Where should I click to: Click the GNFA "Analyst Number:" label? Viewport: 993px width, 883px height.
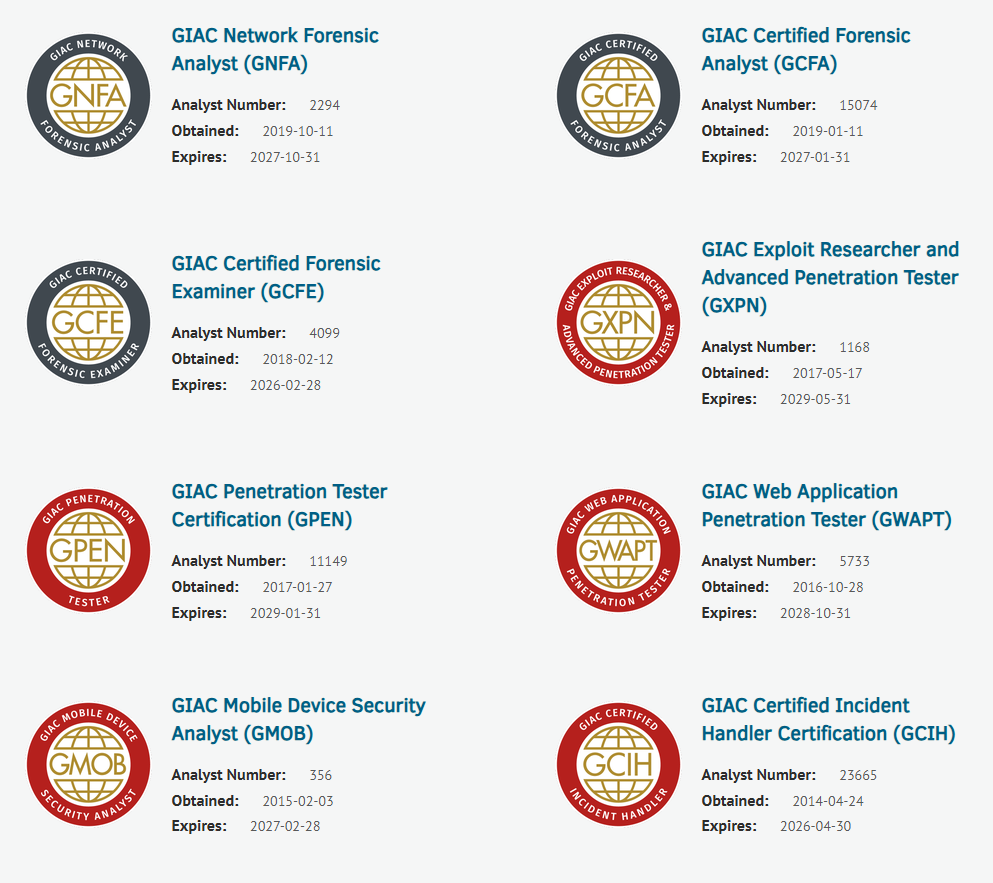(229, 105)
